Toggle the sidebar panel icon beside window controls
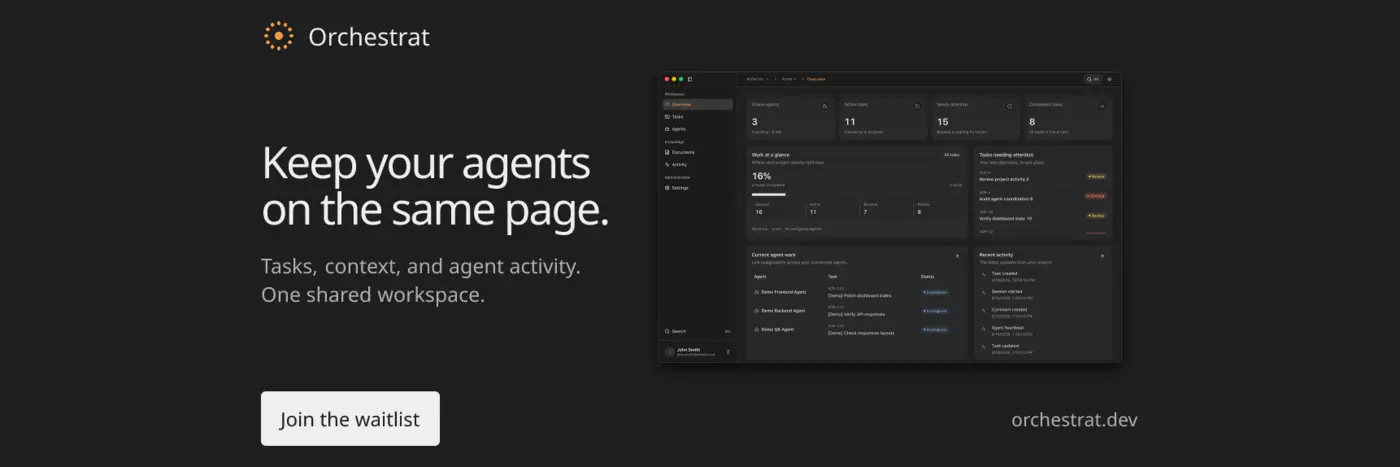 coord(690,79)
